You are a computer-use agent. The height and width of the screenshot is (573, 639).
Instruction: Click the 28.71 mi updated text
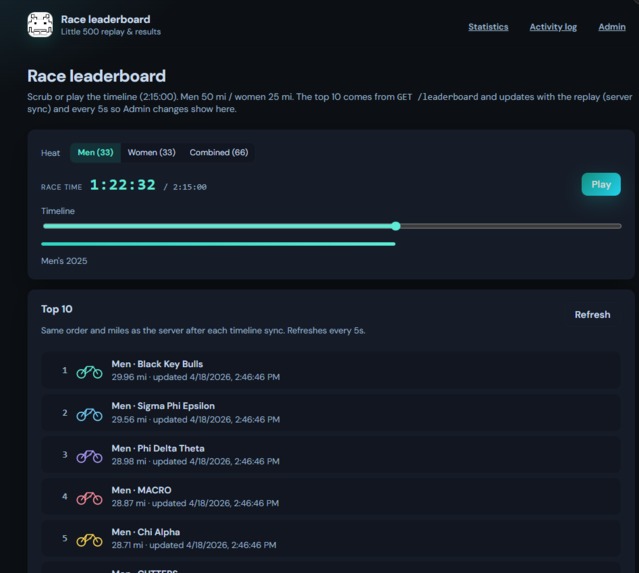pos(194,545)
